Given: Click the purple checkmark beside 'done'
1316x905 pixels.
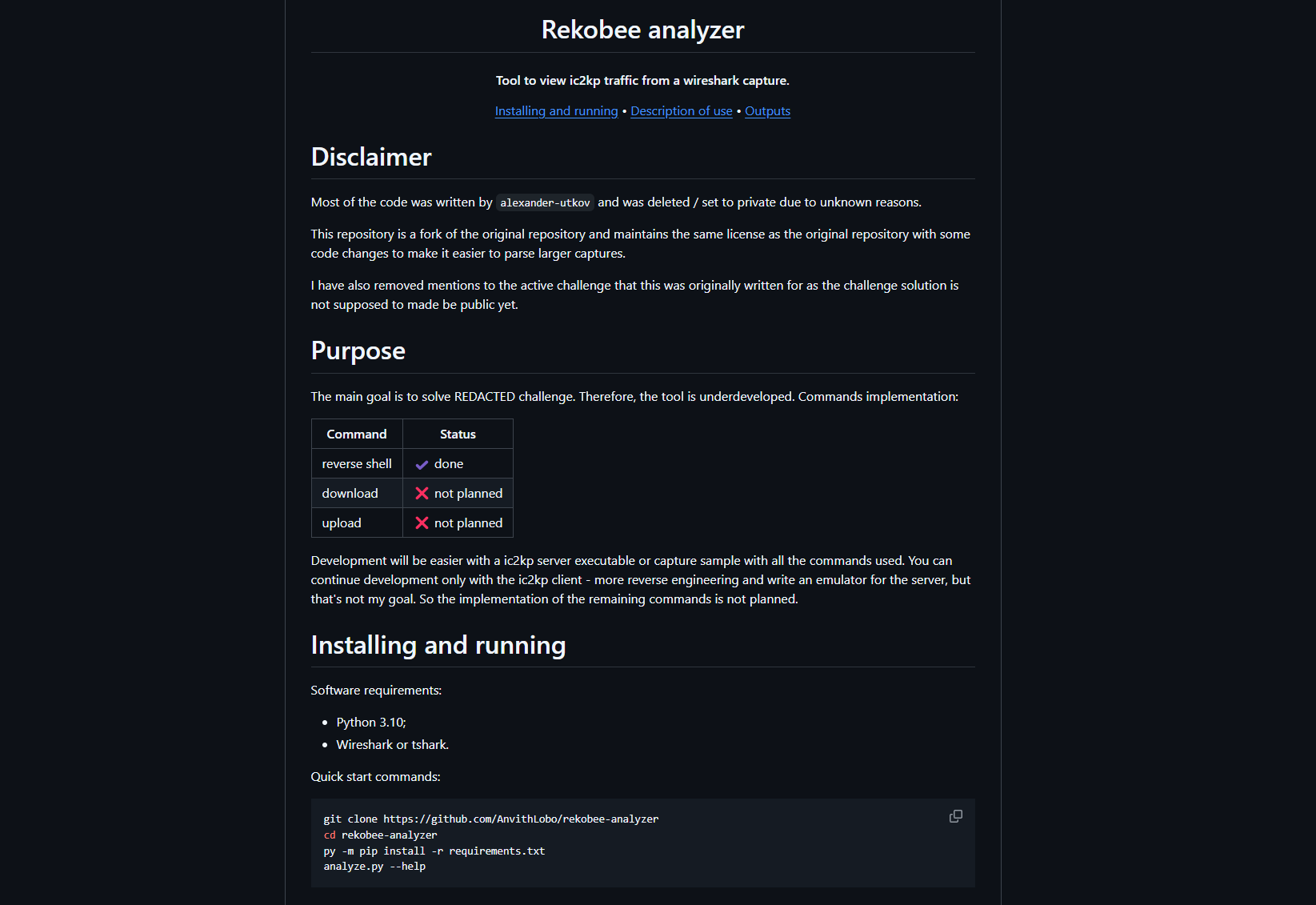Looking at the screenshot, I should click(x=422, y=463).
